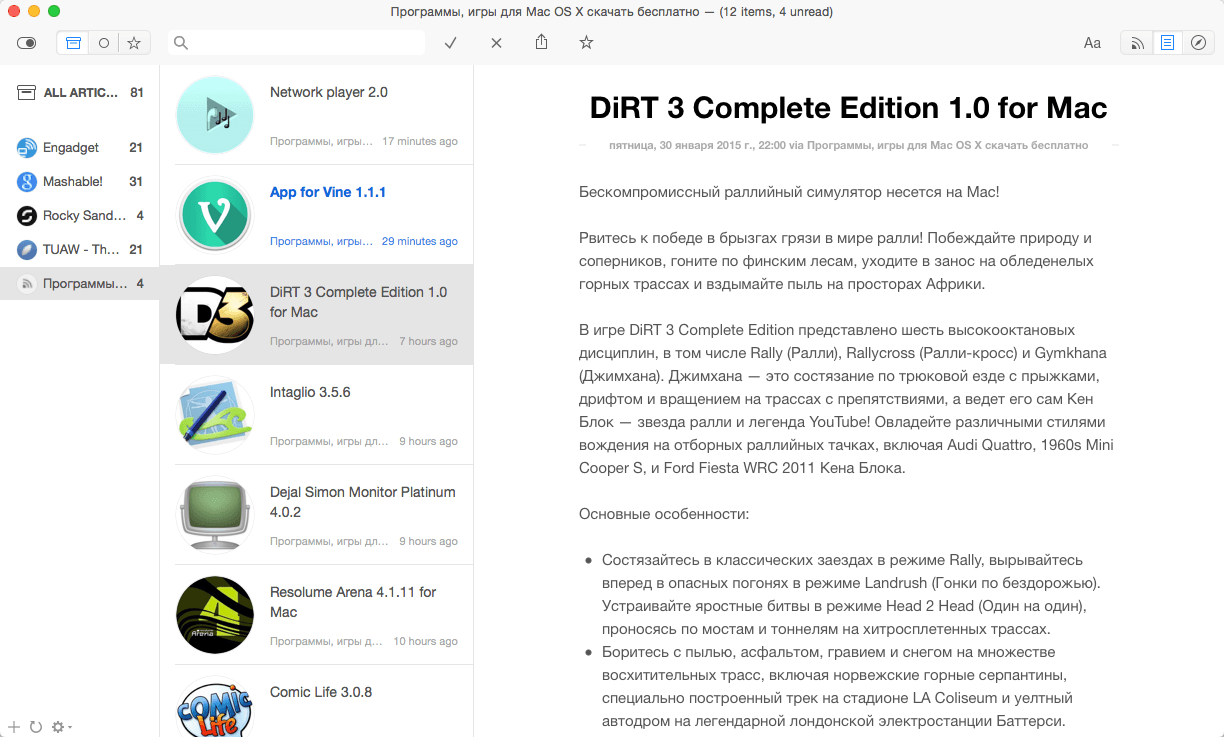The width and height of the screenshot is (1224, 737).
Task: Click the article date and source line
Action: pos(848,145)
